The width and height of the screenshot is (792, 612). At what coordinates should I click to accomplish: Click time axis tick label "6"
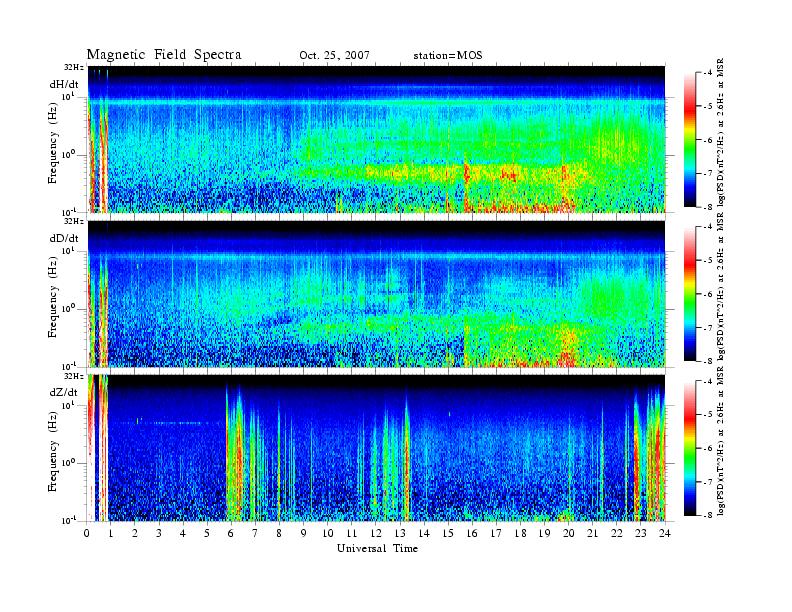coord(231,534)
